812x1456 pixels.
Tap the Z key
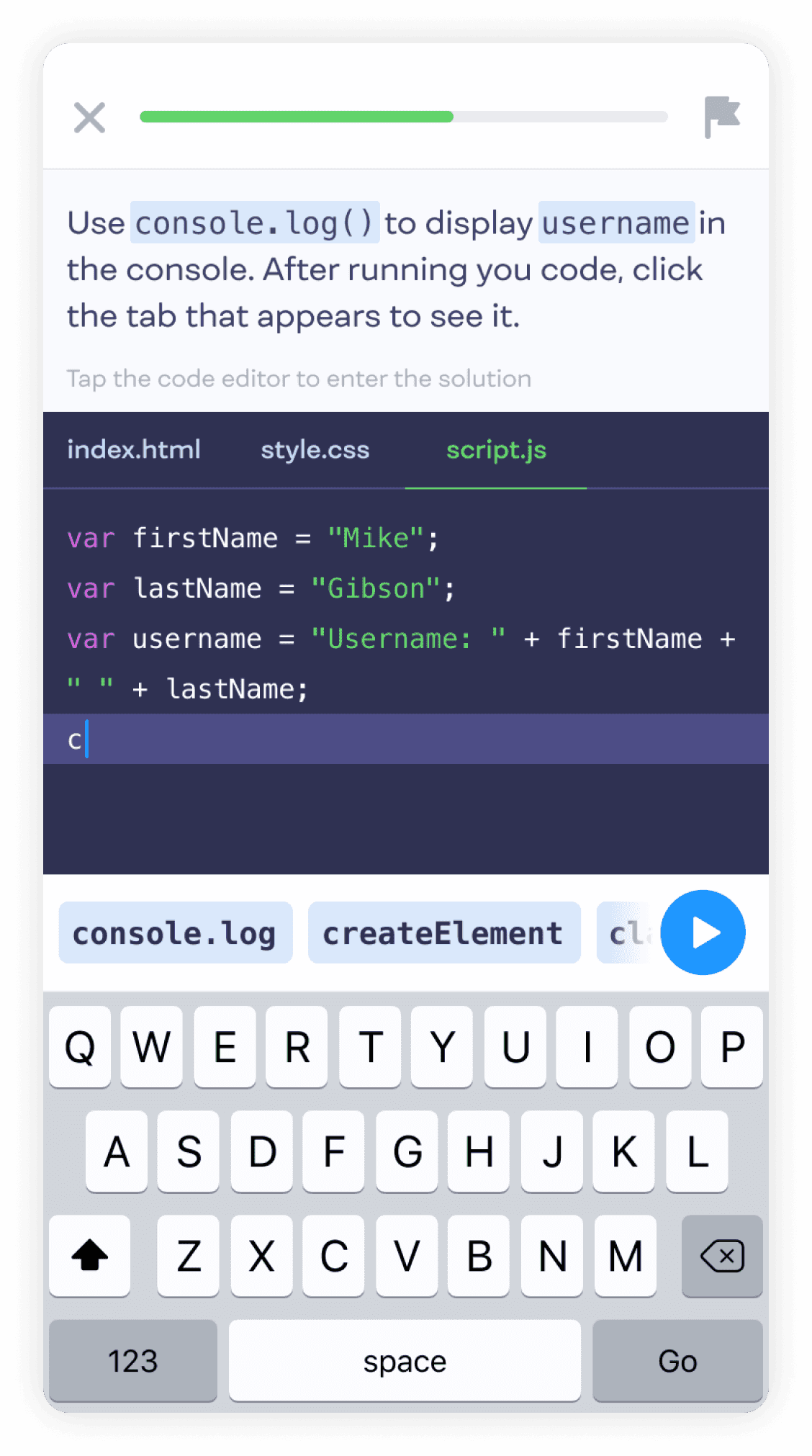point(189,1255)
